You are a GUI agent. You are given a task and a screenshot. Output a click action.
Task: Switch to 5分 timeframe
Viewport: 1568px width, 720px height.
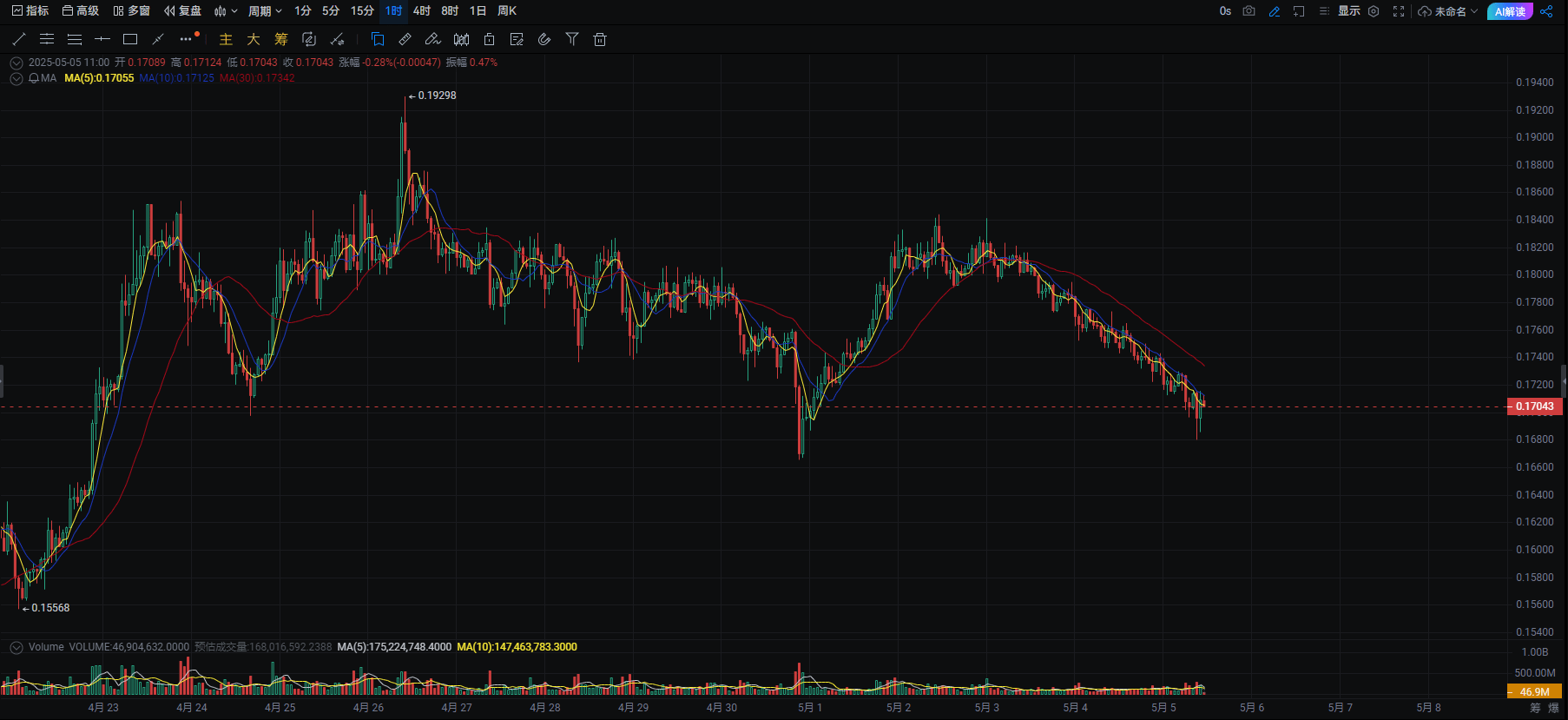coord(331,11)
